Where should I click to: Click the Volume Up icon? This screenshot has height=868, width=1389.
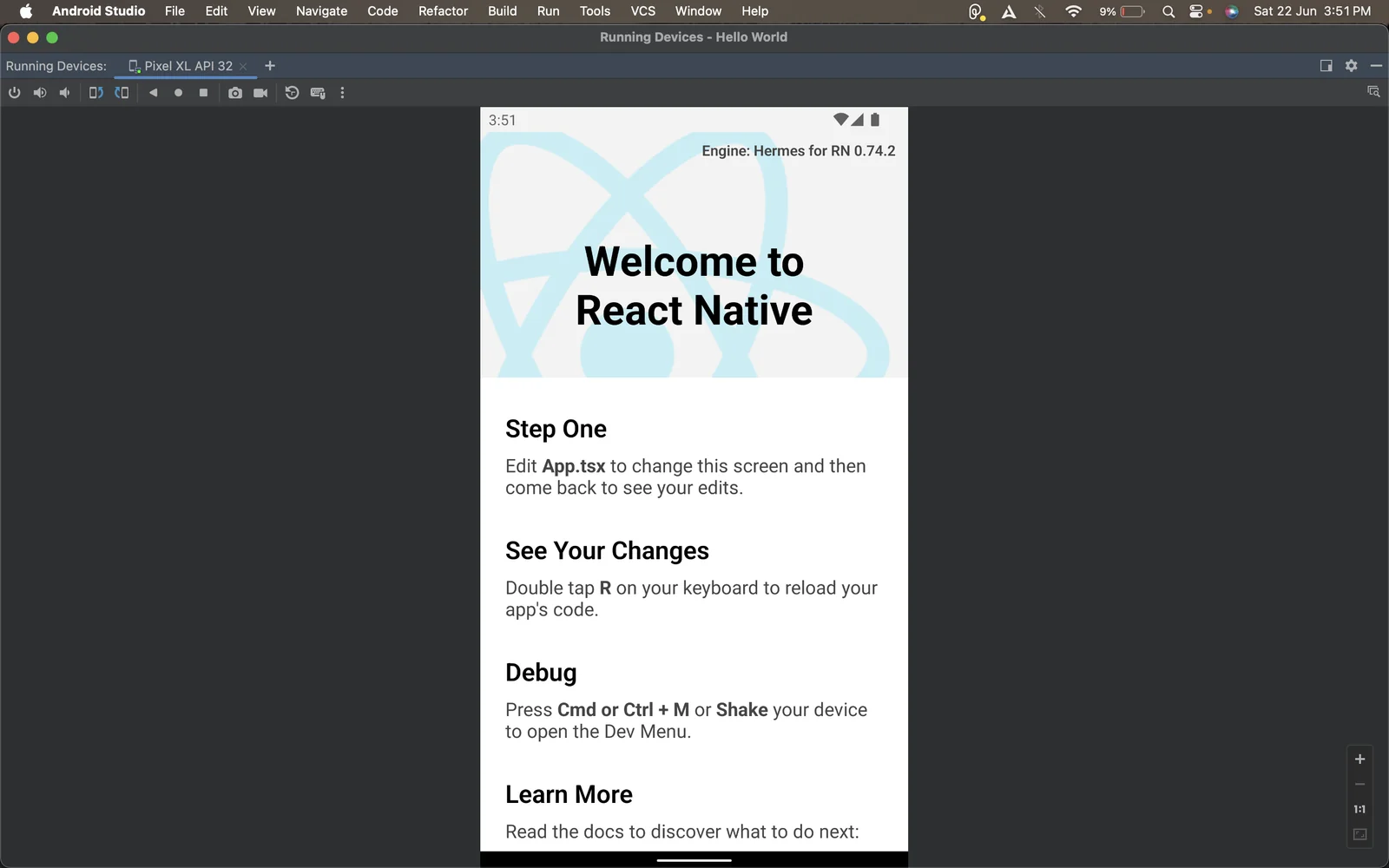tap(40, 93)
